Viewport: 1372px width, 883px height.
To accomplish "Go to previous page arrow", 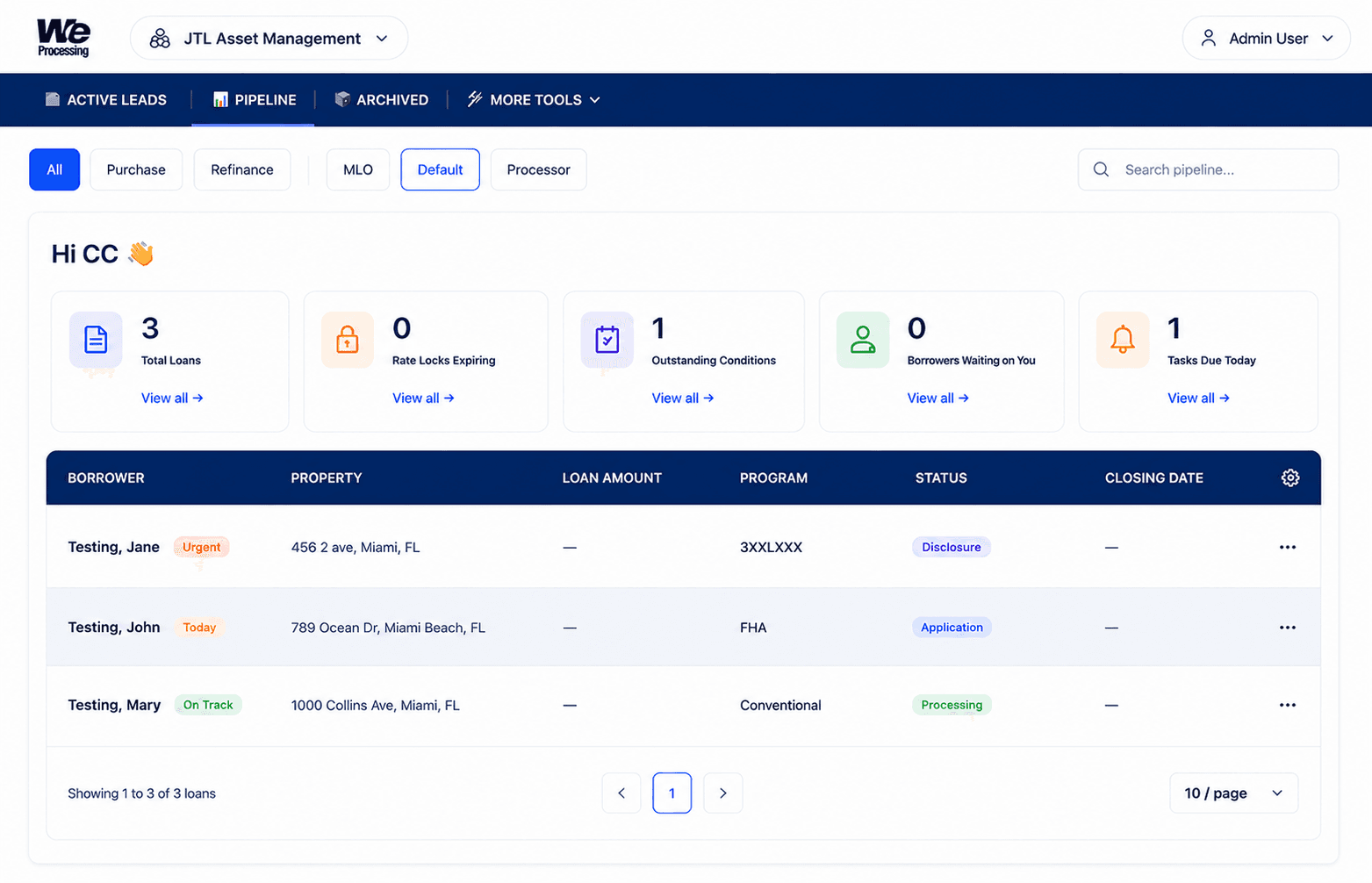I will click(621, 793).
